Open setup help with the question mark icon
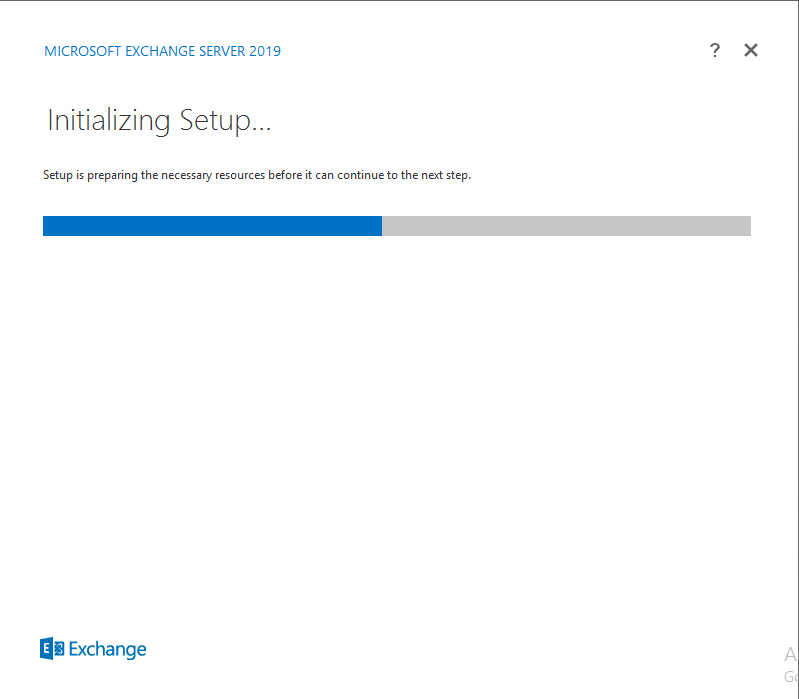The image size is (799, 699). (715, 50)
